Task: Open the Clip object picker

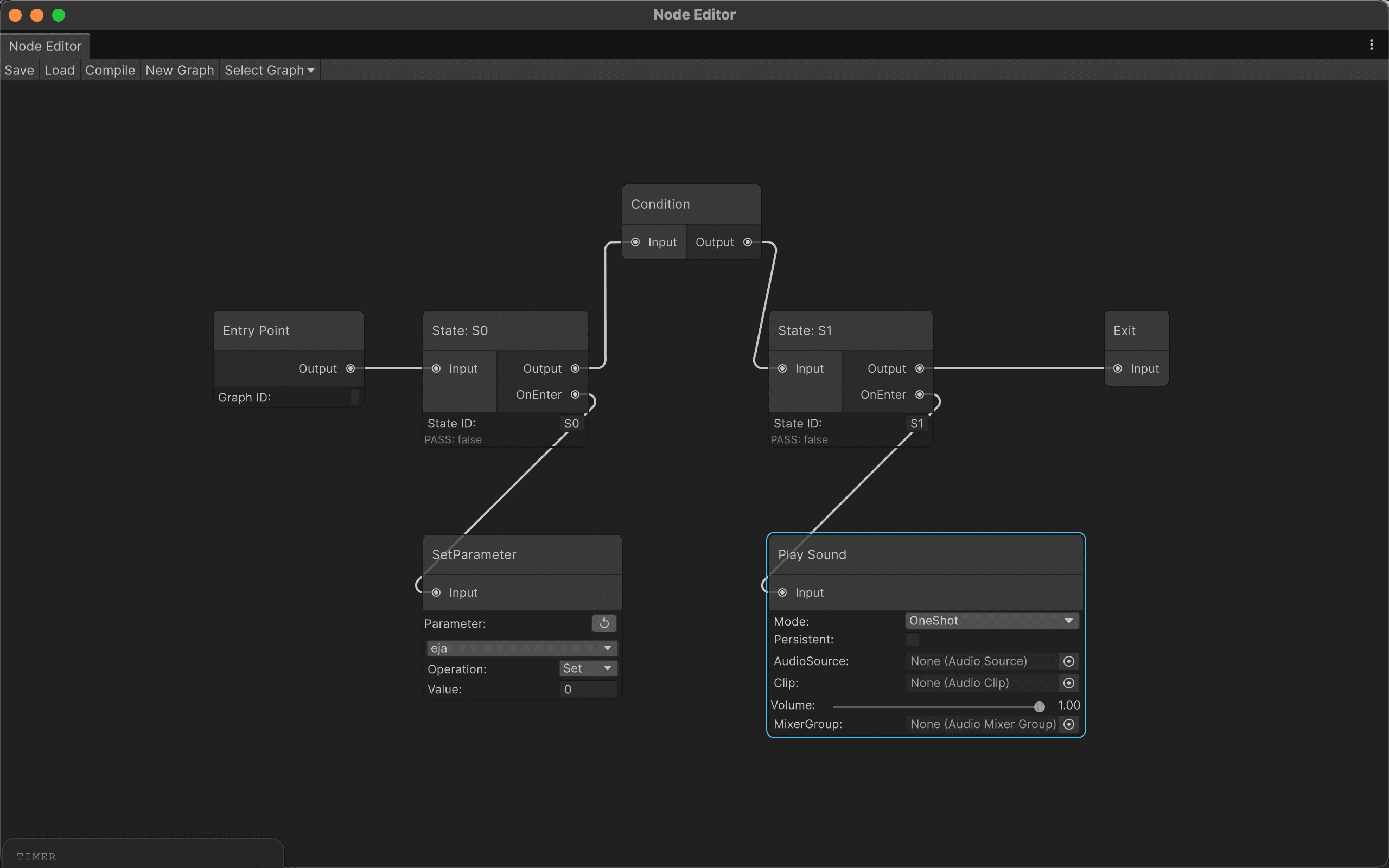Action: click(x=1069, y=683)
